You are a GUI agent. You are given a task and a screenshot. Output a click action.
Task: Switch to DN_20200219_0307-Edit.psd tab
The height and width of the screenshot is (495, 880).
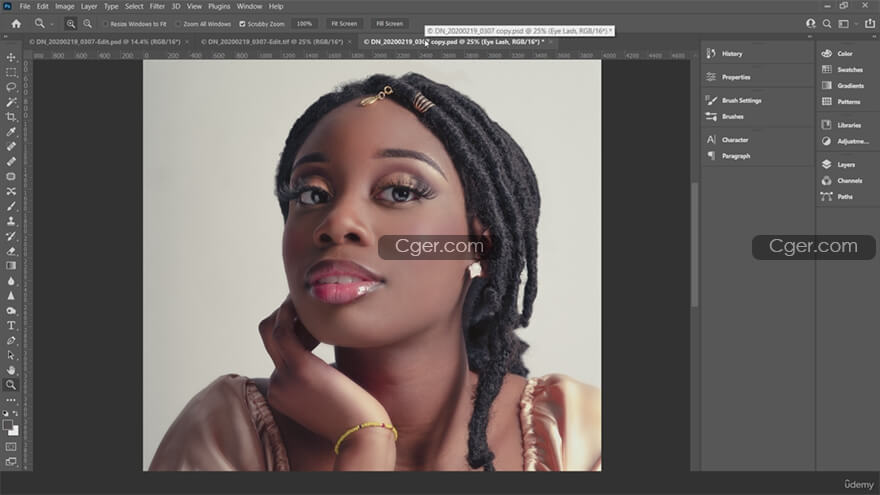tap(104, 42)
